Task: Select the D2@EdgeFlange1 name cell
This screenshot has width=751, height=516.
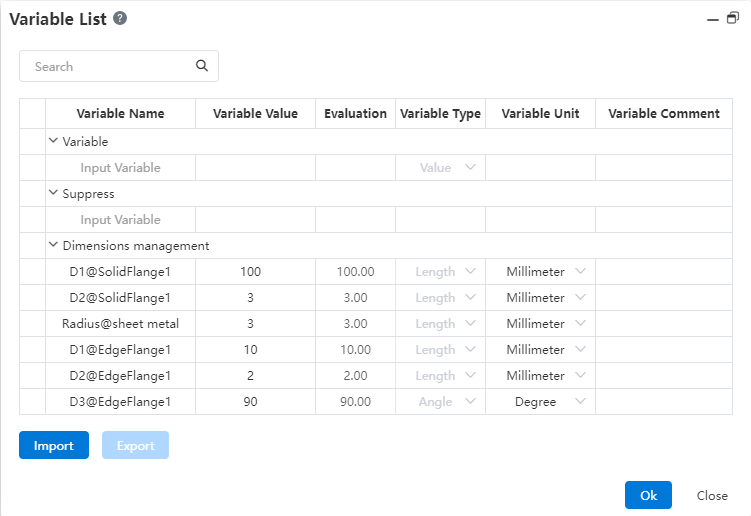Action: point(120,376)
